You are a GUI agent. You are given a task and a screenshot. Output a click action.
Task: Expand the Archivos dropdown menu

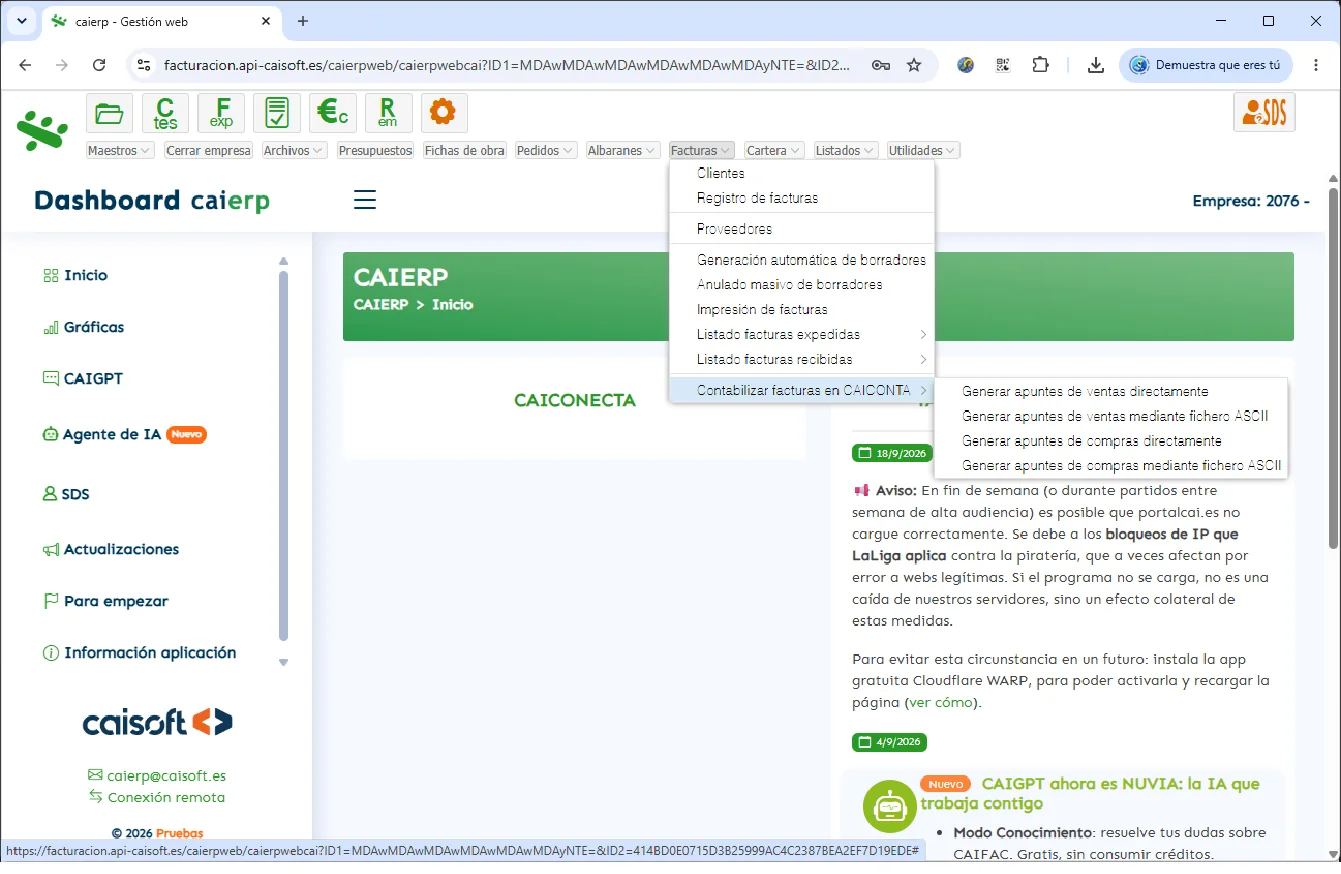(294, 151)
